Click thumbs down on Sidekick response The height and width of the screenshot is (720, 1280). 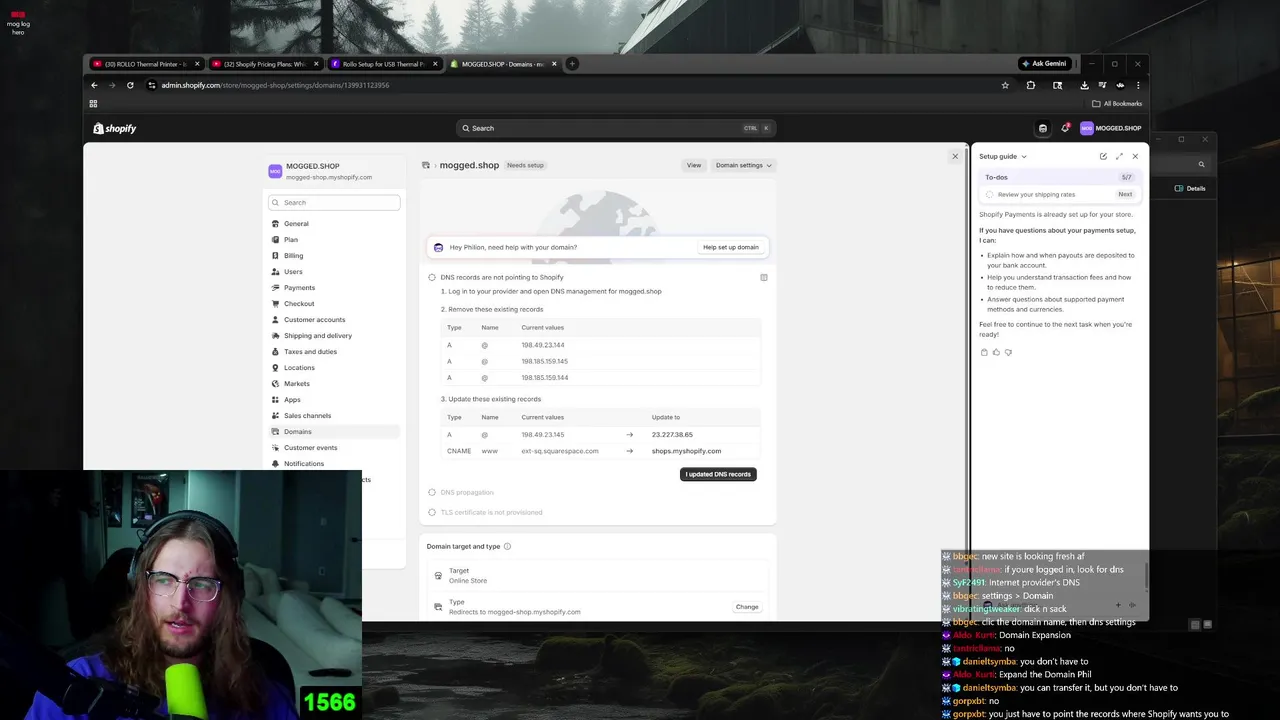click(1008, 352)
